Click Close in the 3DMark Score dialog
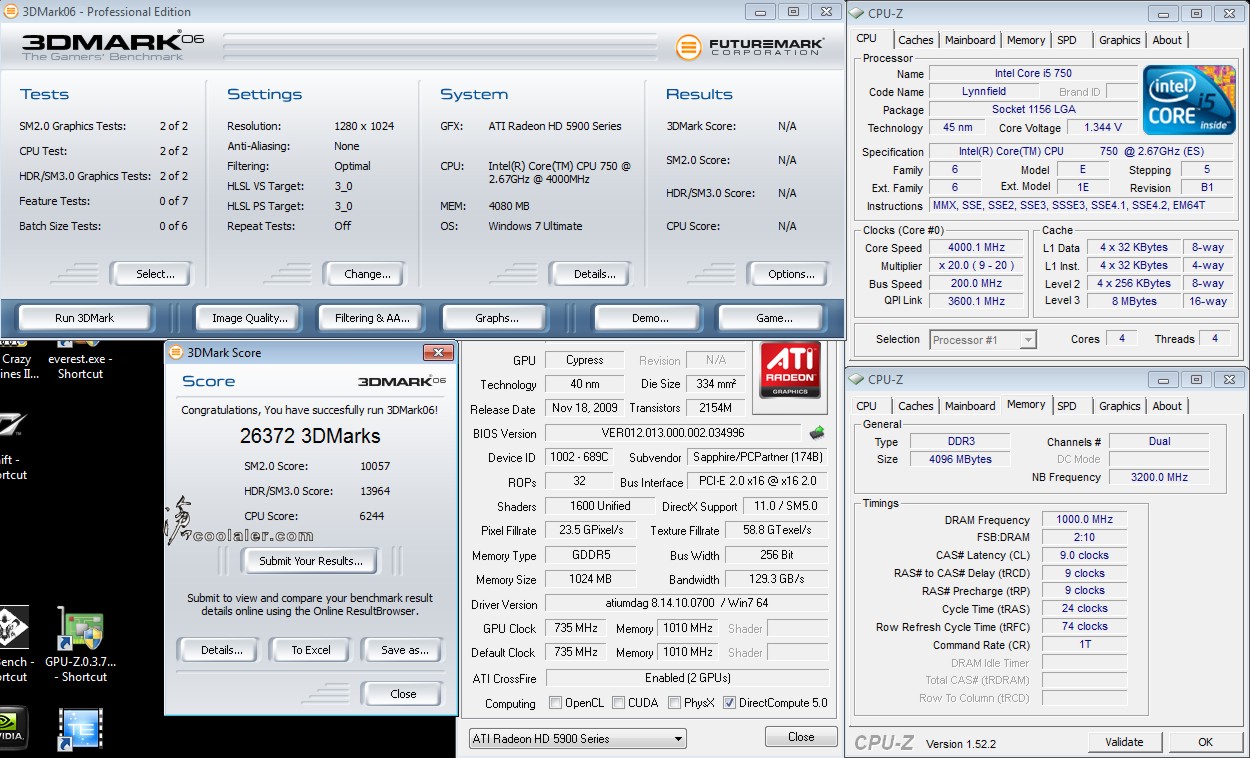 403,694
